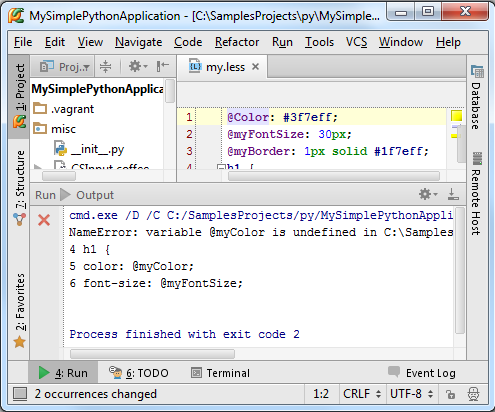Open the Help menu
The height and width of the screenshot is (412, 495).
tap(448, 42)
